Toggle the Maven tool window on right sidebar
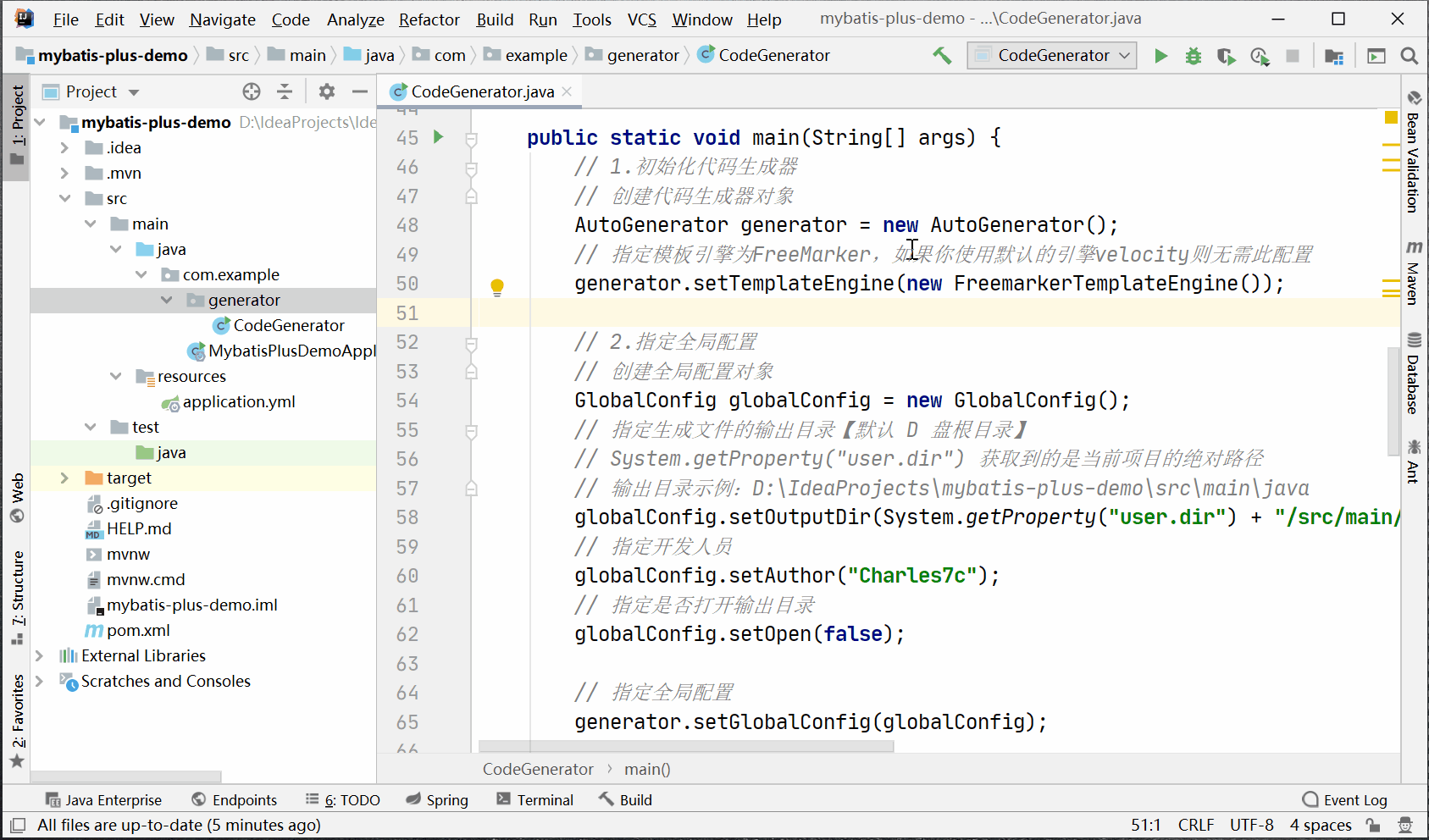Screen dimensions: 1429x840 tap(1414, 274)
